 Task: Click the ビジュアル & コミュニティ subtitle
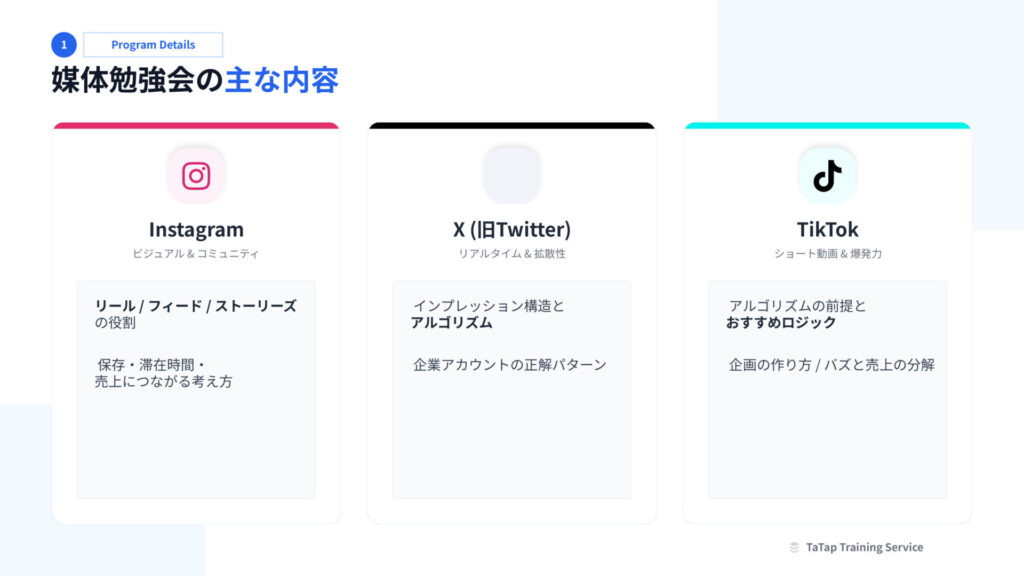pos(196,254)
